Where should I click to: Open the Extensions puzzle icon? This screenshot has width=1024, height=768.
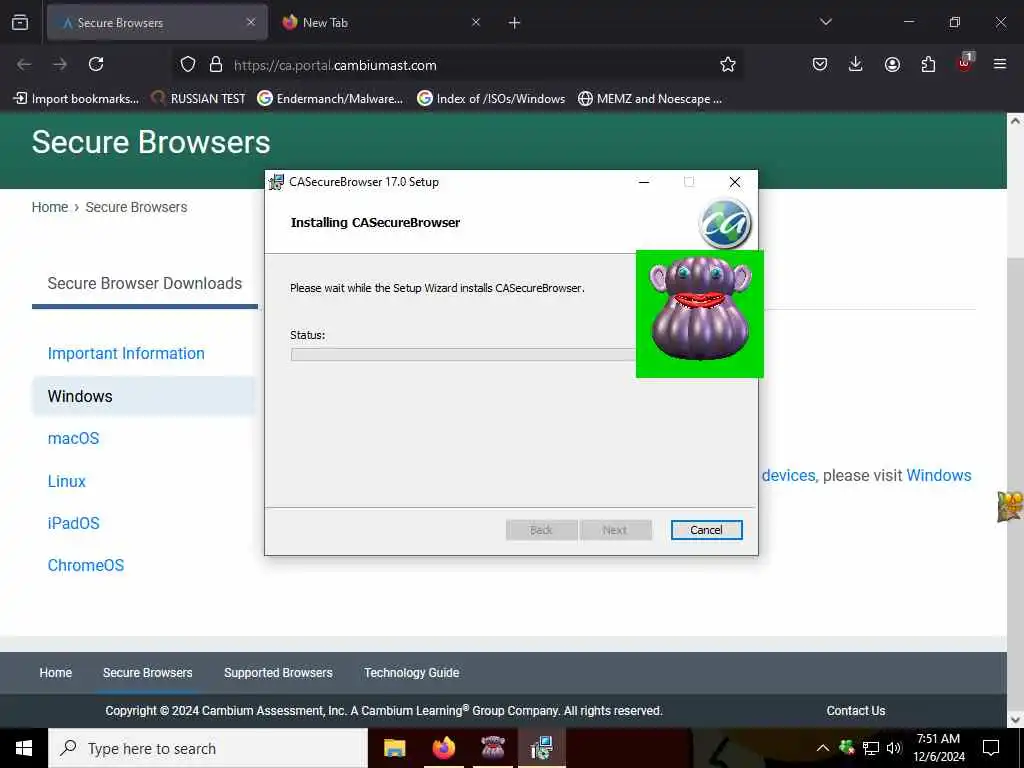click(928, 64)
